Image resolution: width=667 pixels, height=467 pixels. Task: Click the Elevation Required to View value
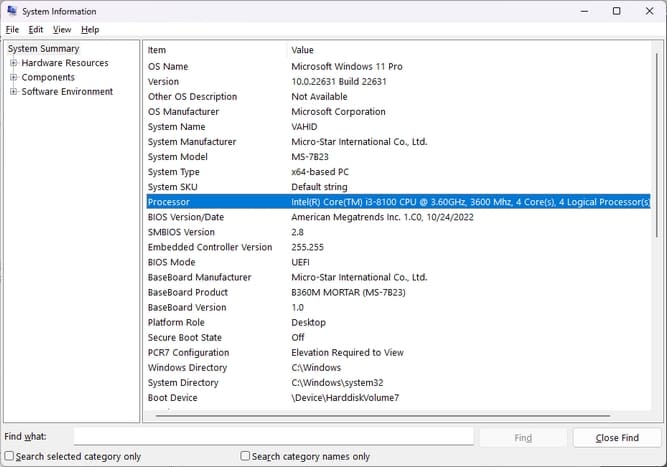347,353
